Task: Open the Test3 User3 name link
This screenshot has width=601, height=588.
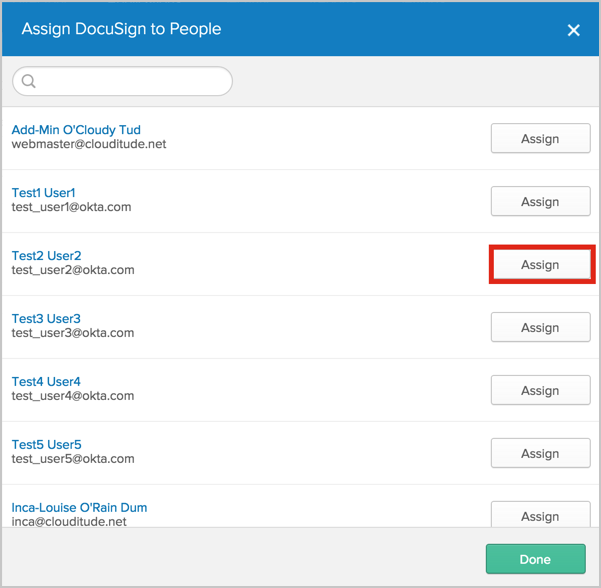Action: [x=46, y=319]
